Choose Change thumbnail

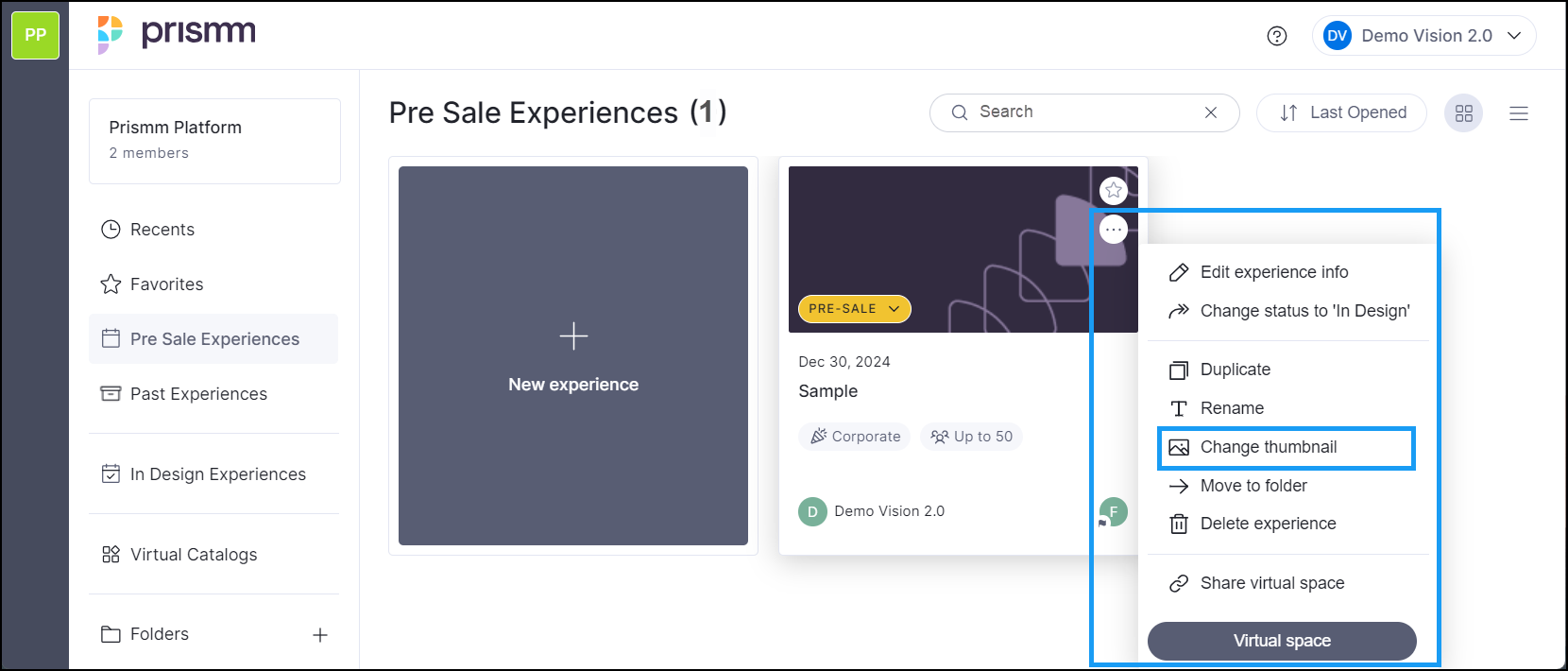point(1287,447)
